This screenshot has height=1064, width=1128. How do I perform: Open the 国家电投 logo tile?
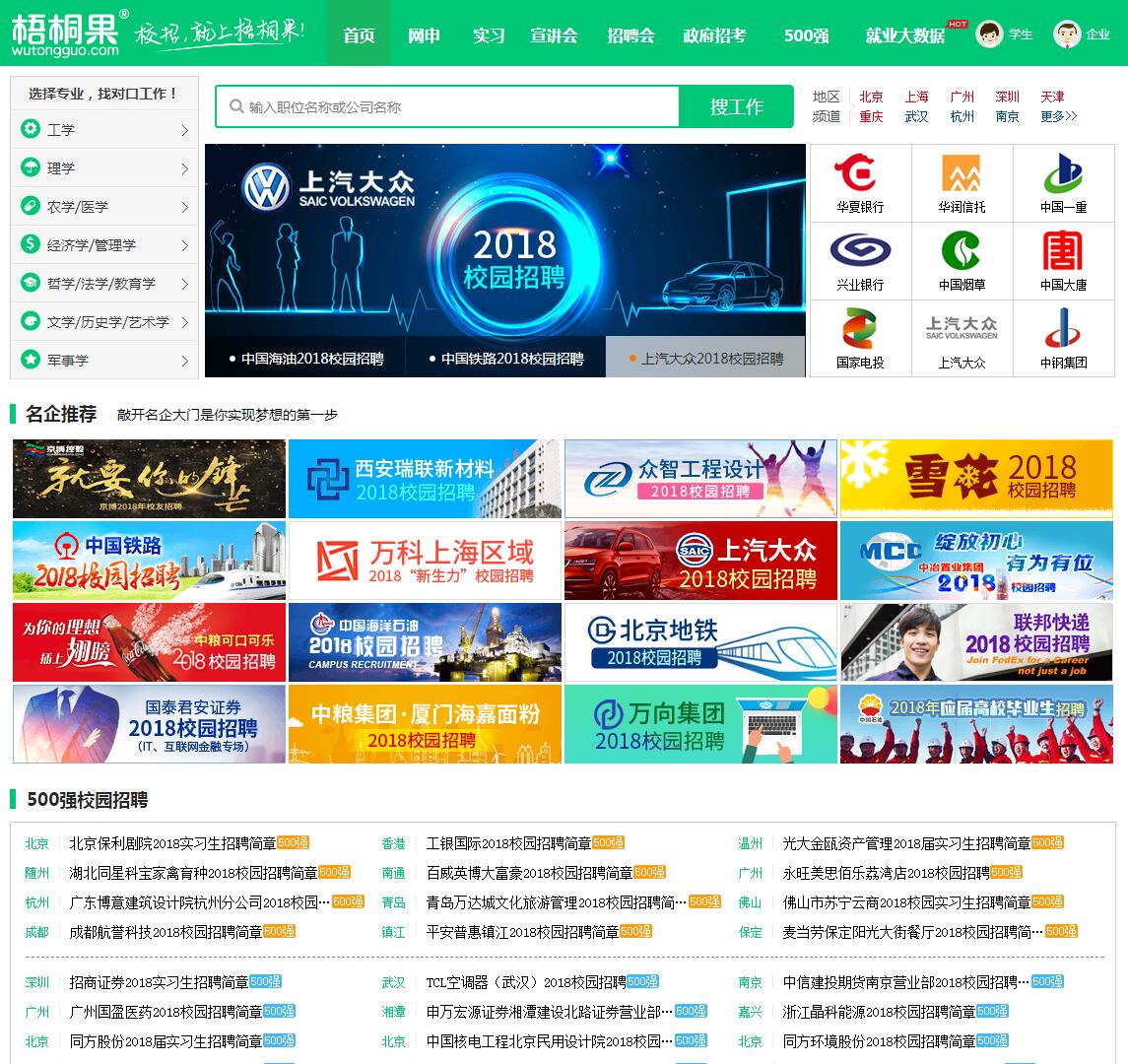(860, 338)
